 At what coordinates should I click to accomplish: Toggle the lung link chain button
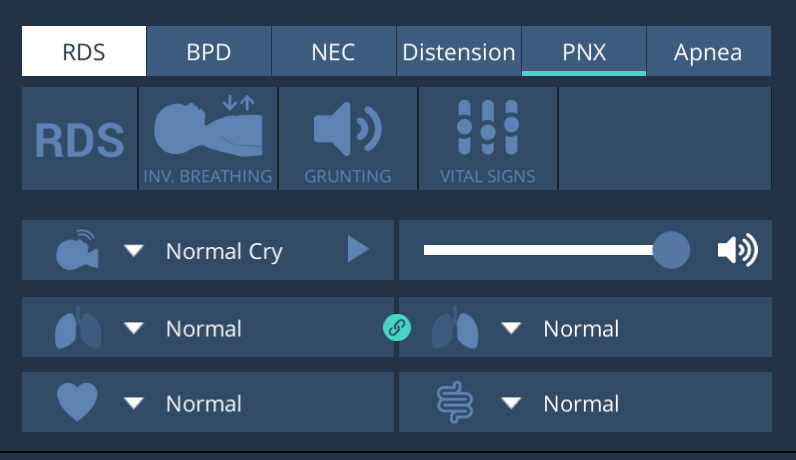click(396, 327)
